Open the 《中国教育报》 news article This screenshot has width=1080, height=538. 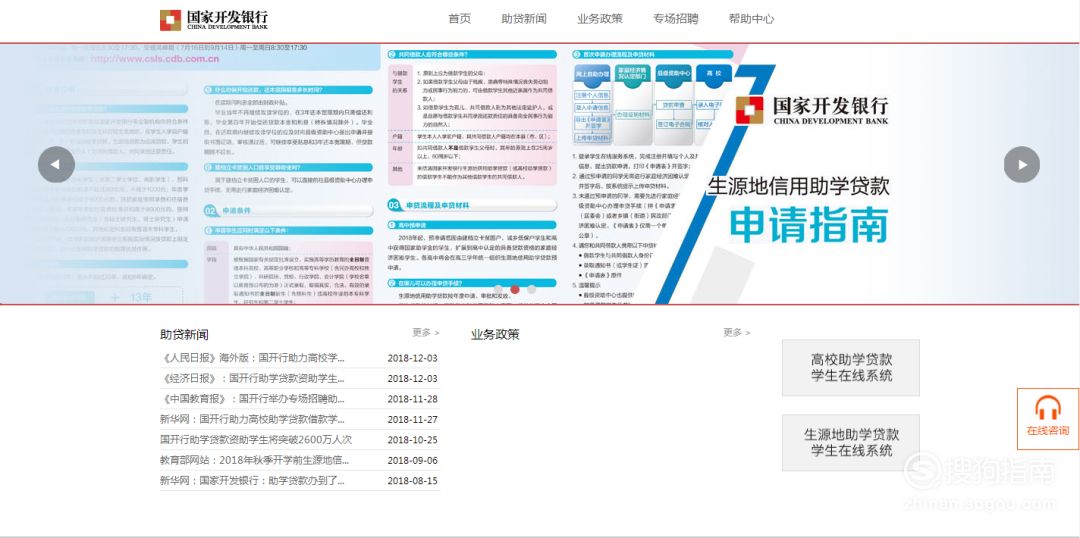point(253,399)
